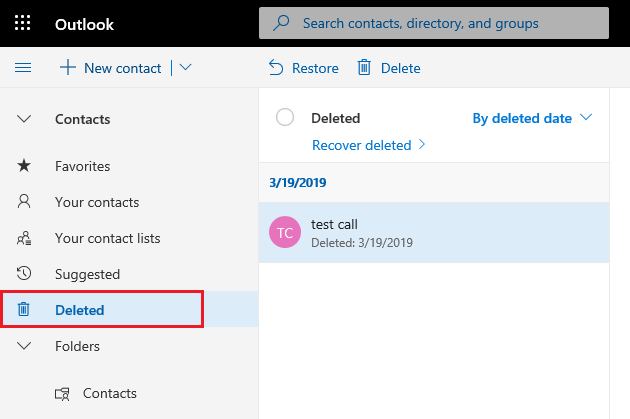Image resolution: width=630 pixels, height=419 pixels.
Task: Click the Outlook brand title
Action: 84,24
